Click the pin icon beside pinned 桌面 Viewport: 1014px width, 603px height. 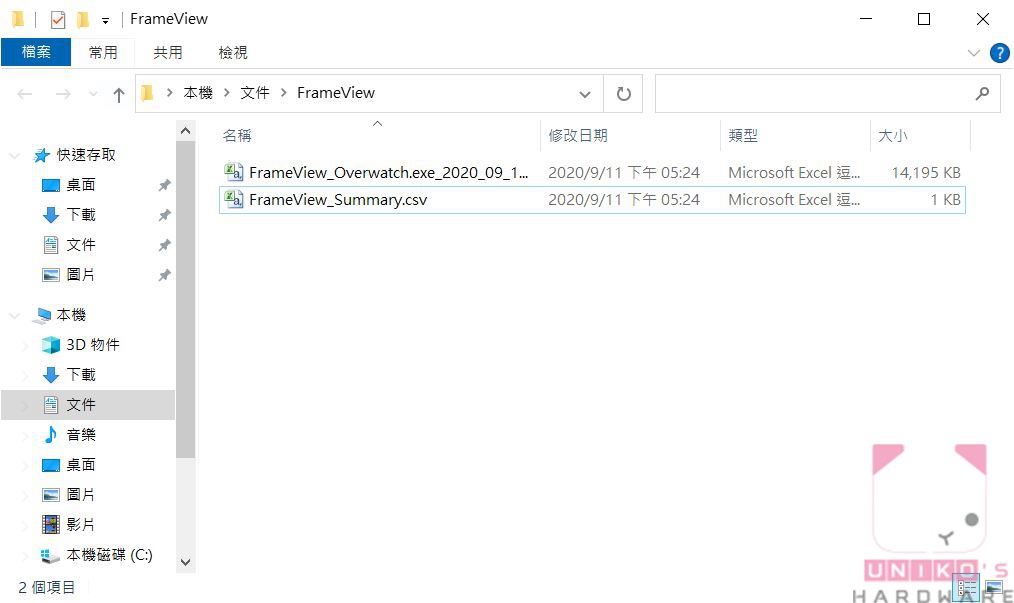coord(164,186)
